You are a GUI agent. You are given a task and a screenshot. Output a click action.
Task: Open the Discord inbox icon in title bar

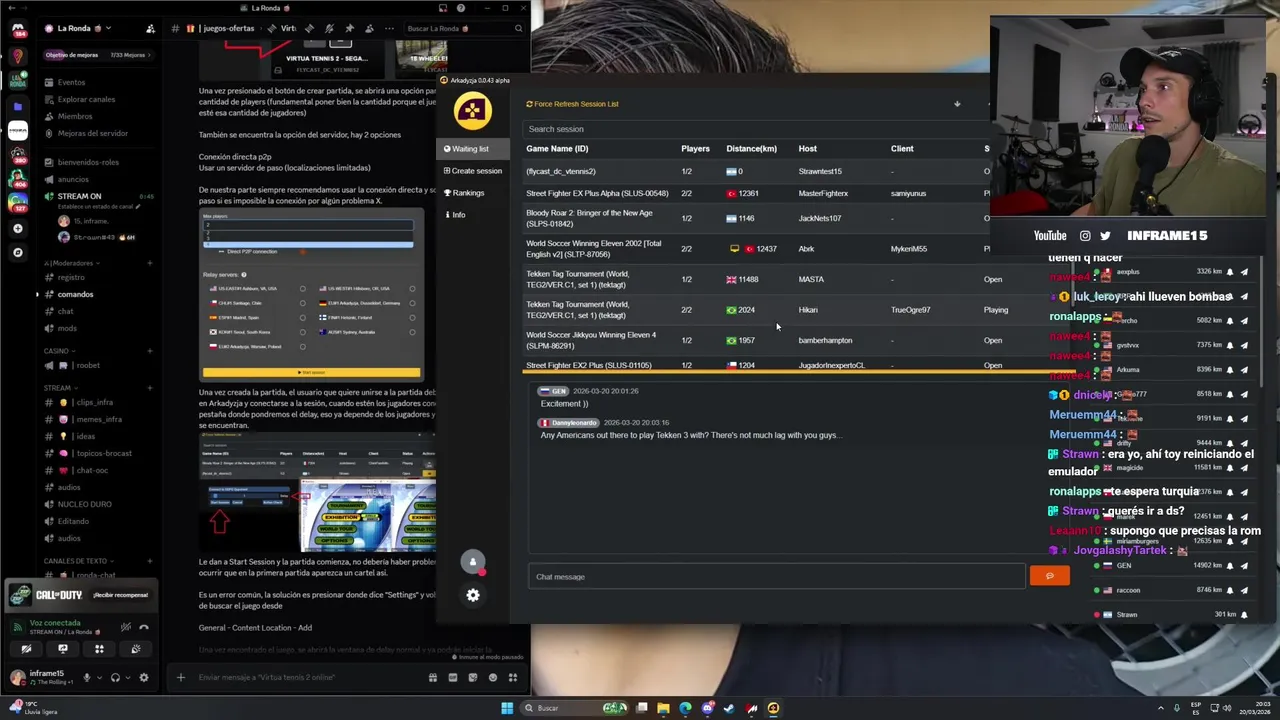coord(442,8)
